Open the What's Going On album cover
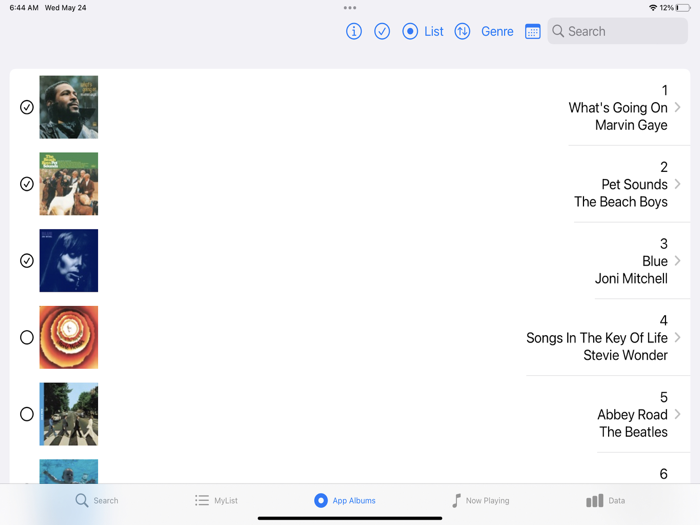The height and width of the screenshot is (525, 700). (69, 107)
